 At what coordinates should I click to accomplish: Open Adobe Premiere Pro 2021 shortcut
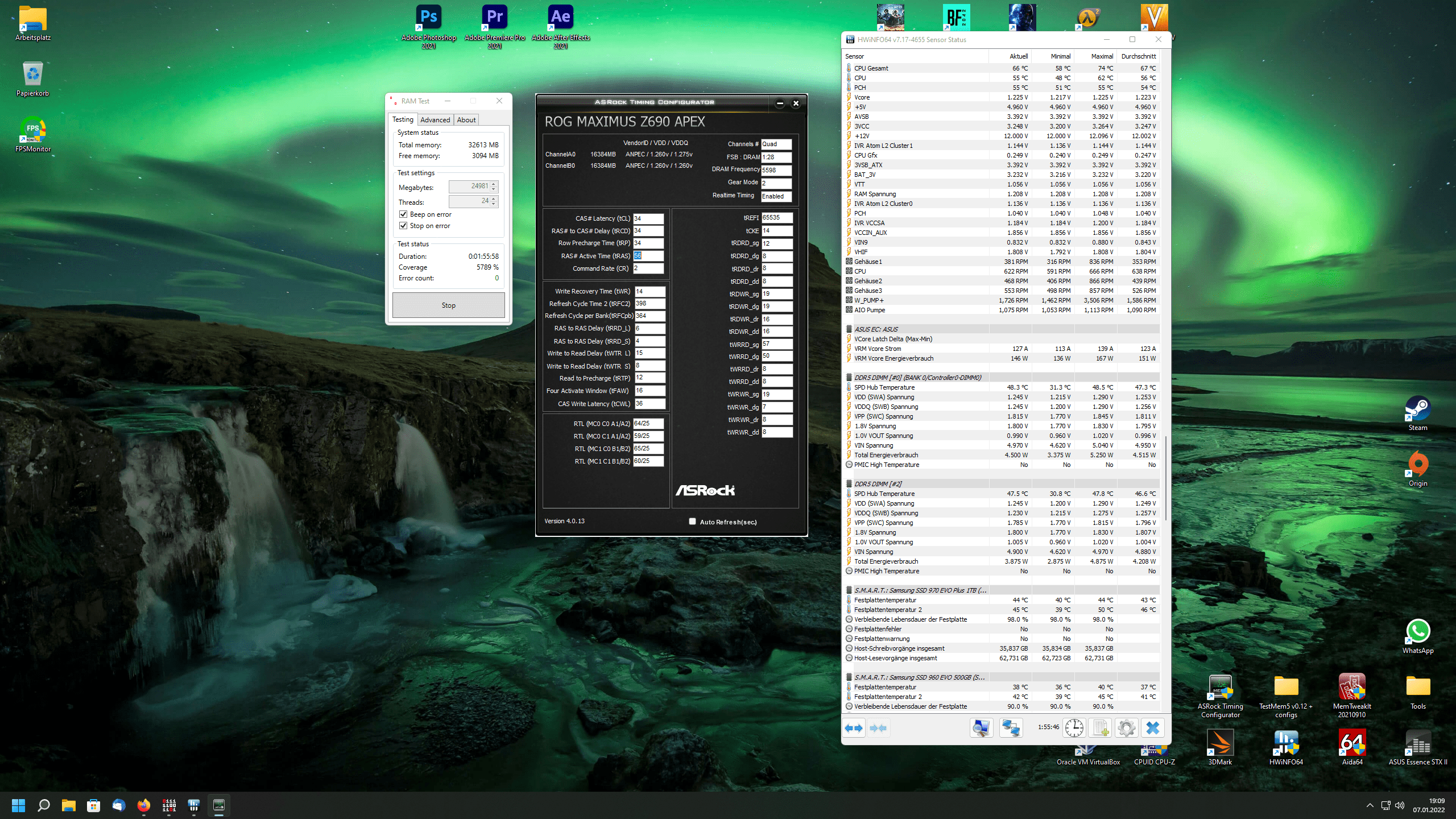click(495, 26)
